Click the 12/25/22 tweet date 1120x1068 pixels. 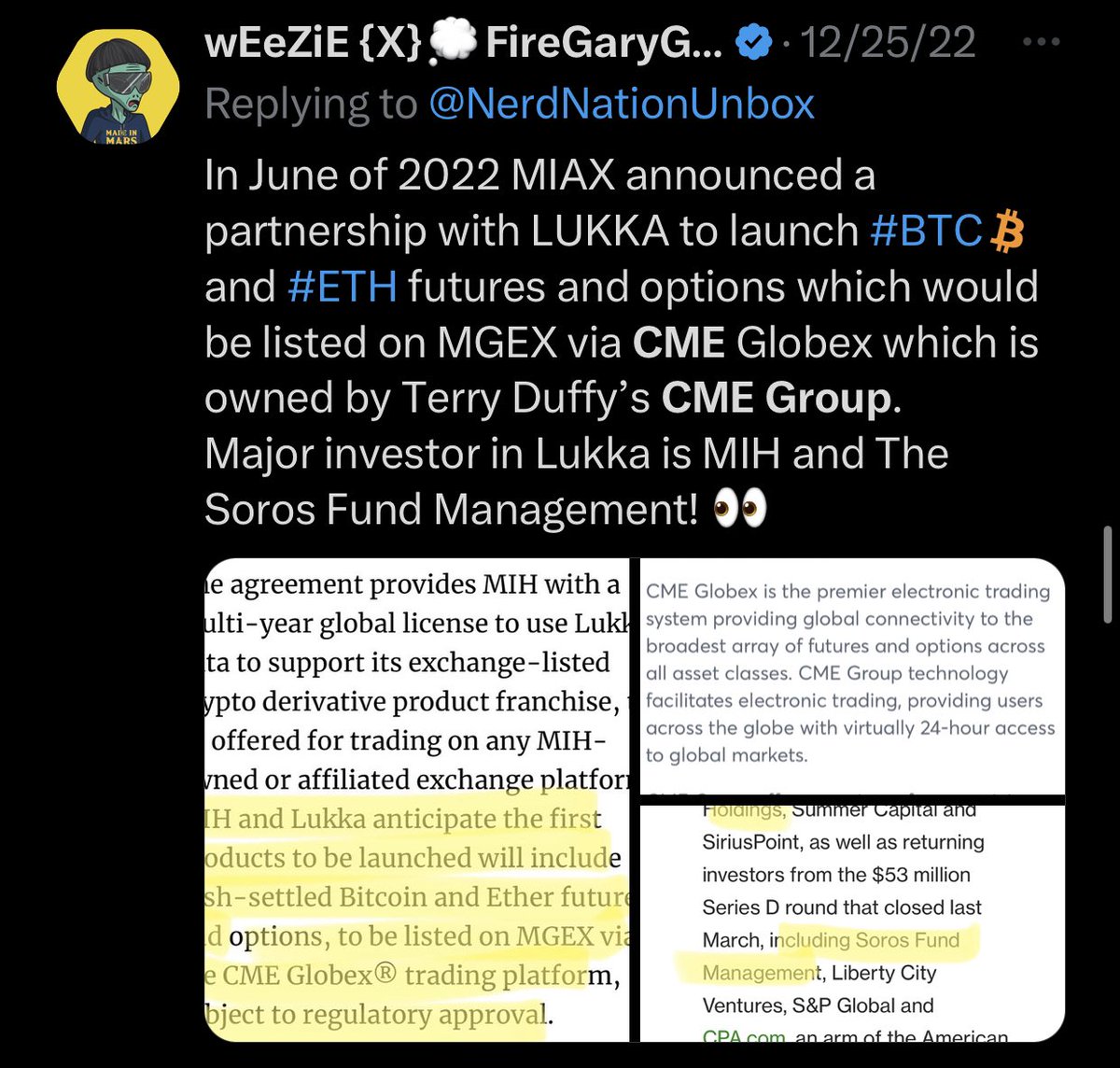pos(889,44)
